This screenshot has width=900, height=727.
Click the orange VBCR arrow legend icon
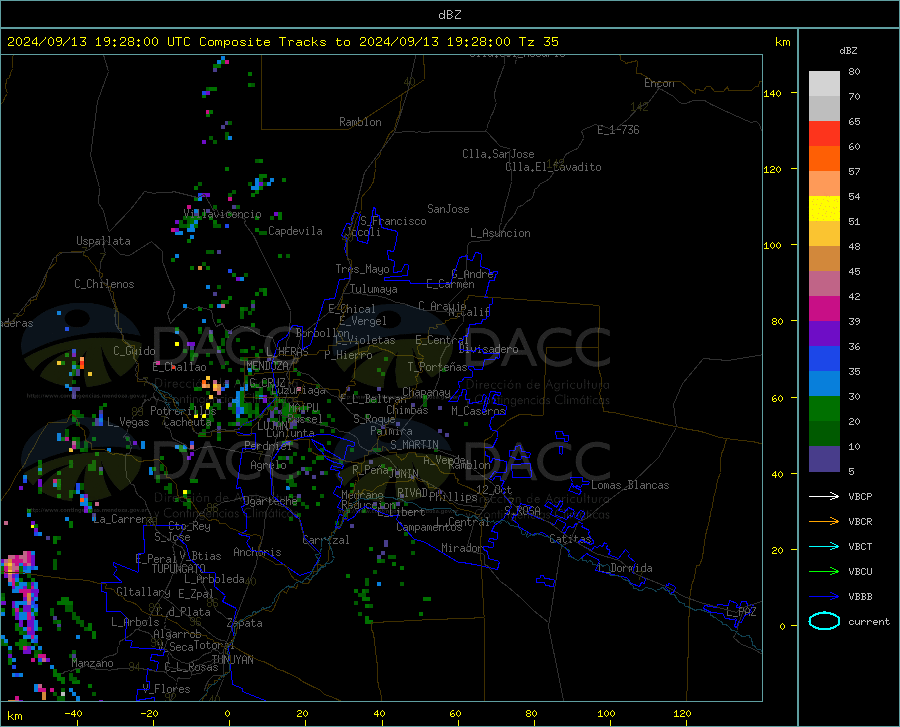coord(824,521)
